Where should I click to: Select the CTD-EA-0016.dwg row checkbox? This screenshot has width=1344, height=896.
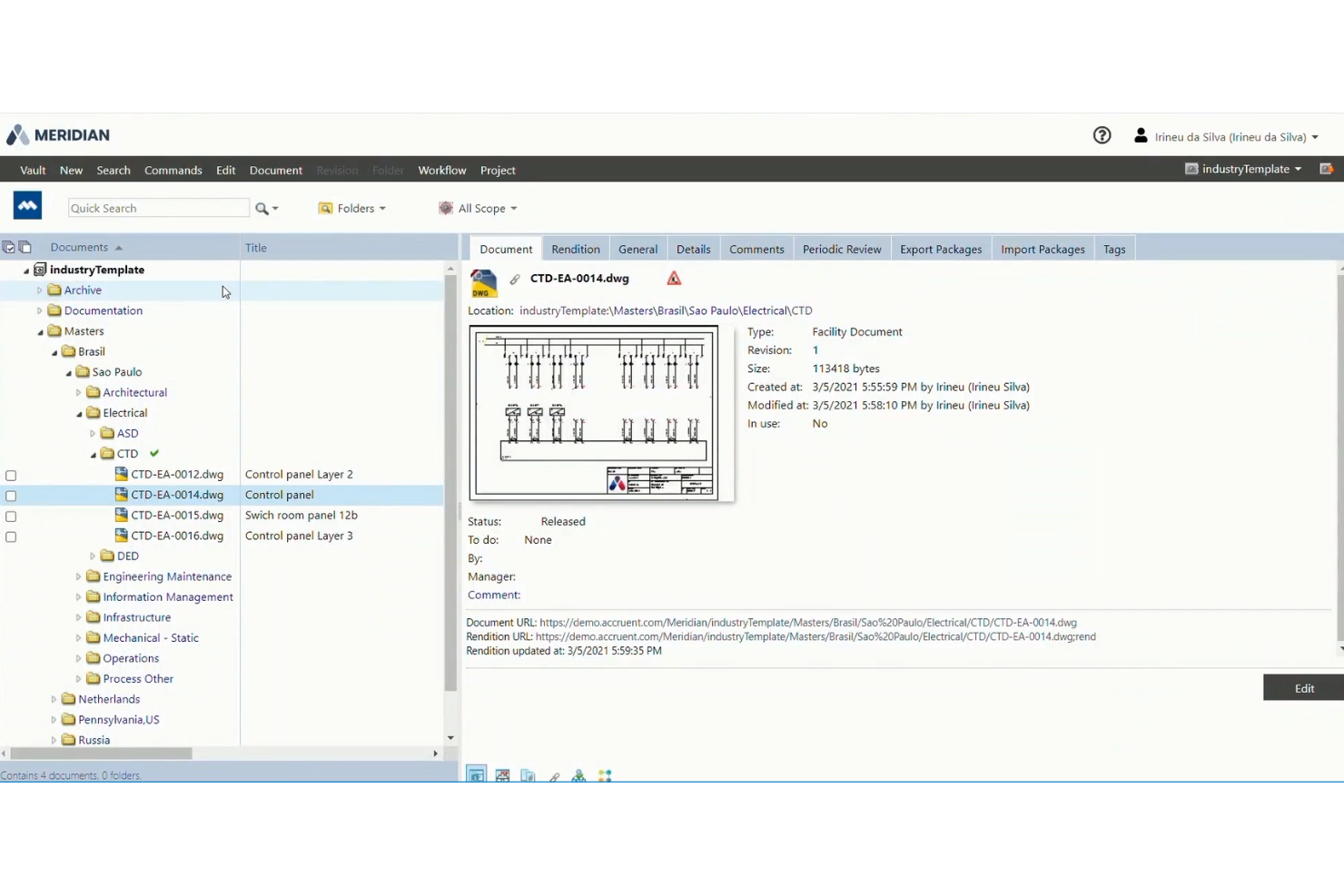(x=11, y=537)
